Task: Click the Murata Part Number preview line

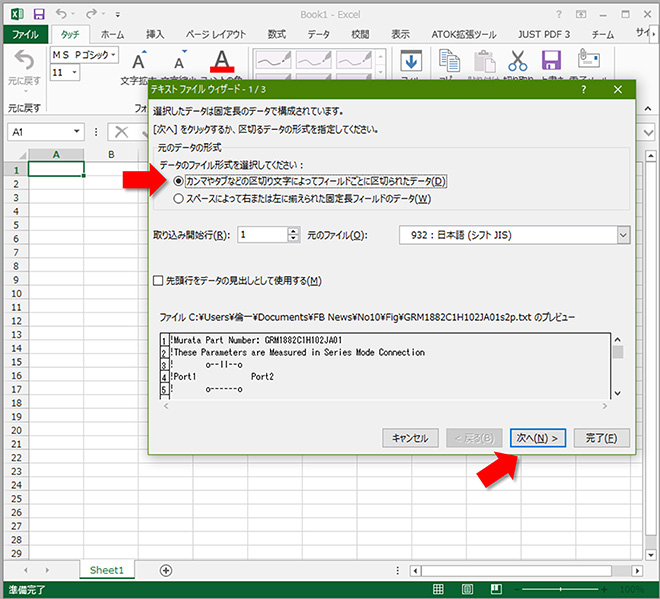Action: [x=256, y=340]
